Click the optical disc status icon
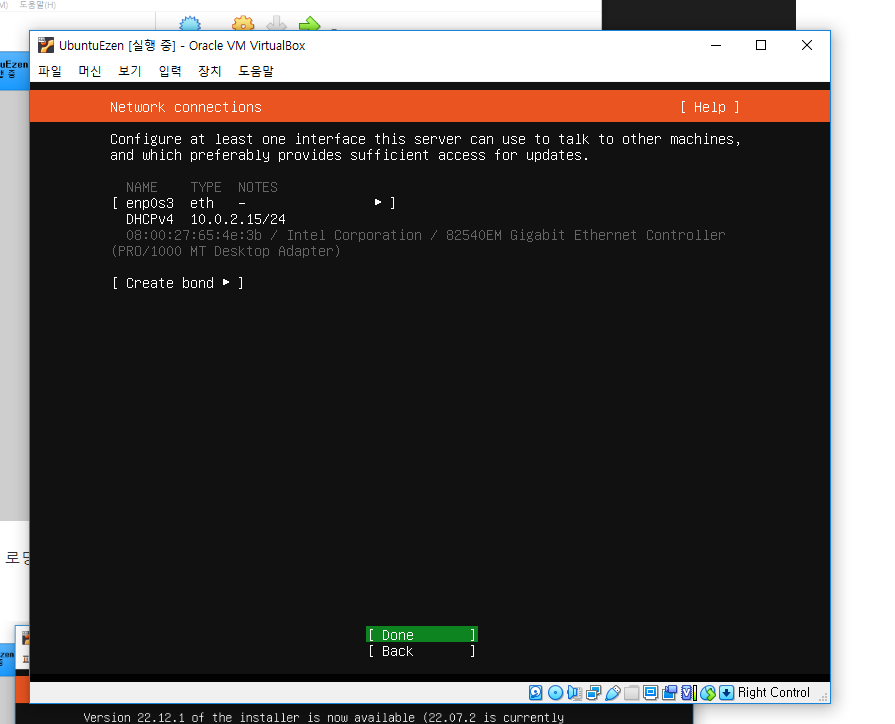The image size is (895, 724). click(555, 693)
